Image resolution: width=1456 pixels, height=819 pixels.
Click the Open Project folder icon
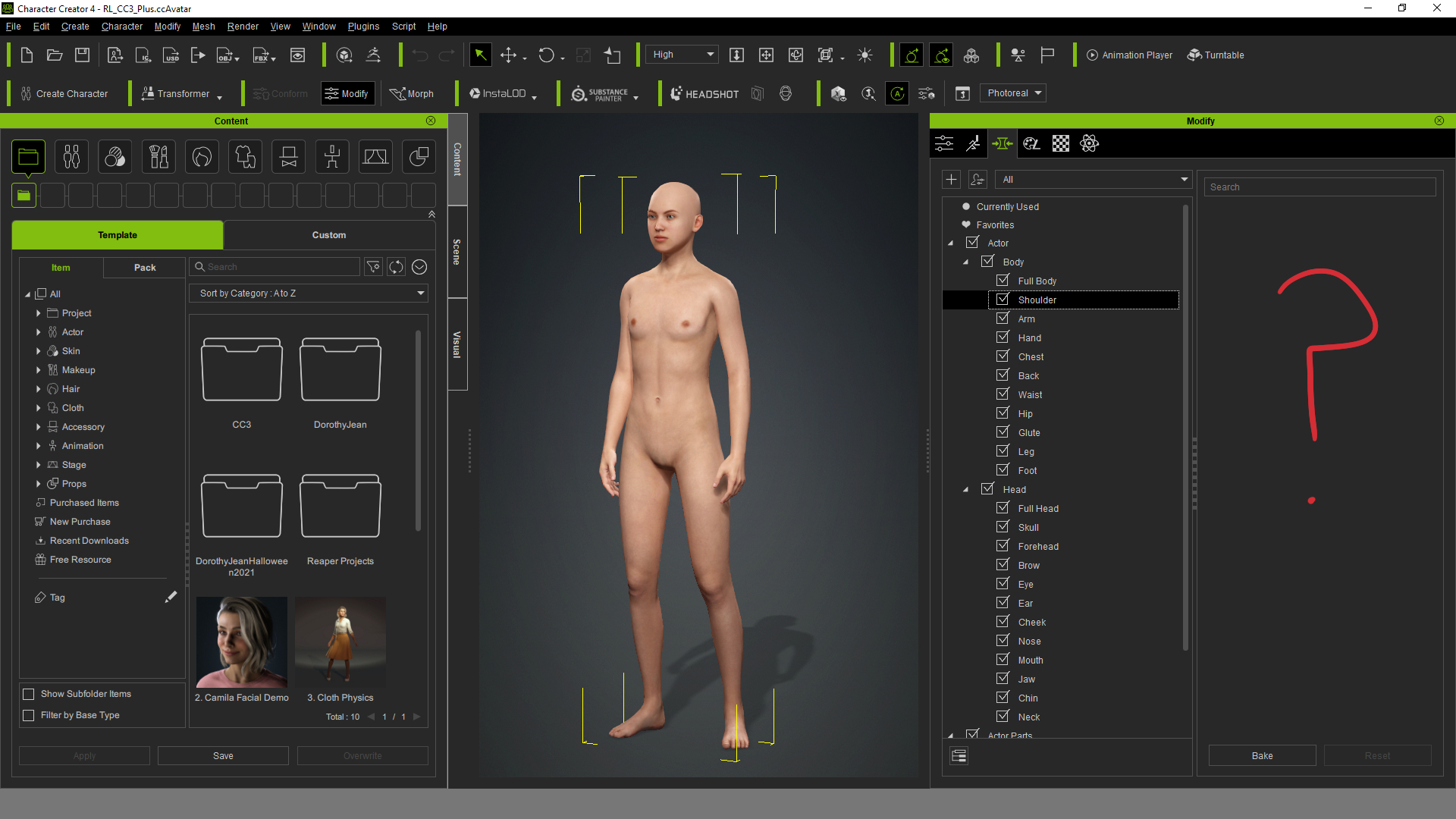(55, 55)
